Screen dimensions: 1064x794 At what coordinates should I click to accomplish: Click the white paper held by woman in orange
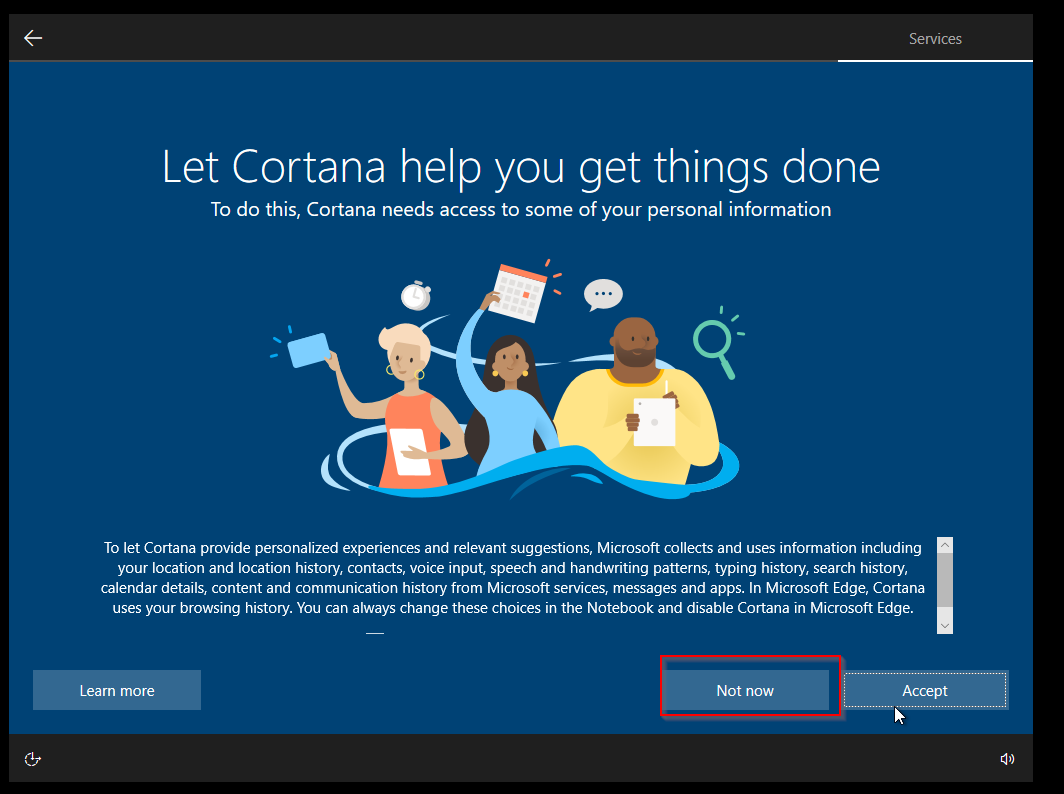(411, 452)
